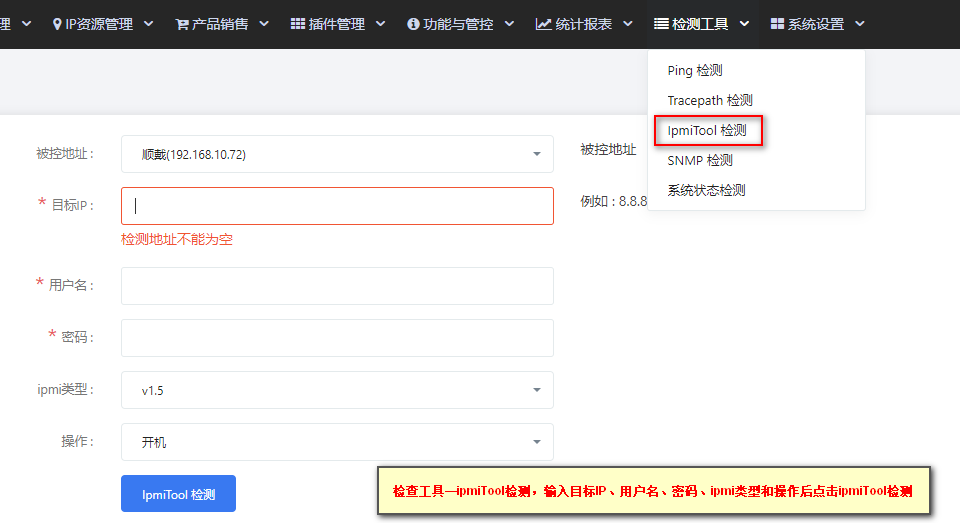The width and height of the screenshot is (960, 523).
Task: Click into the 用户名 text field
Action: pos(337,286)
